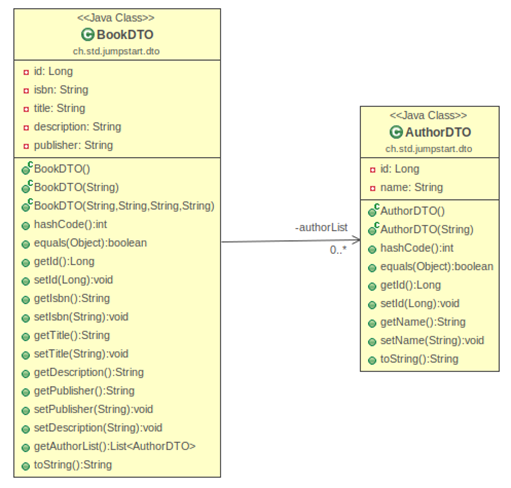Click the green class icon beside AuthorDTO title

click(x=396, y=132)
